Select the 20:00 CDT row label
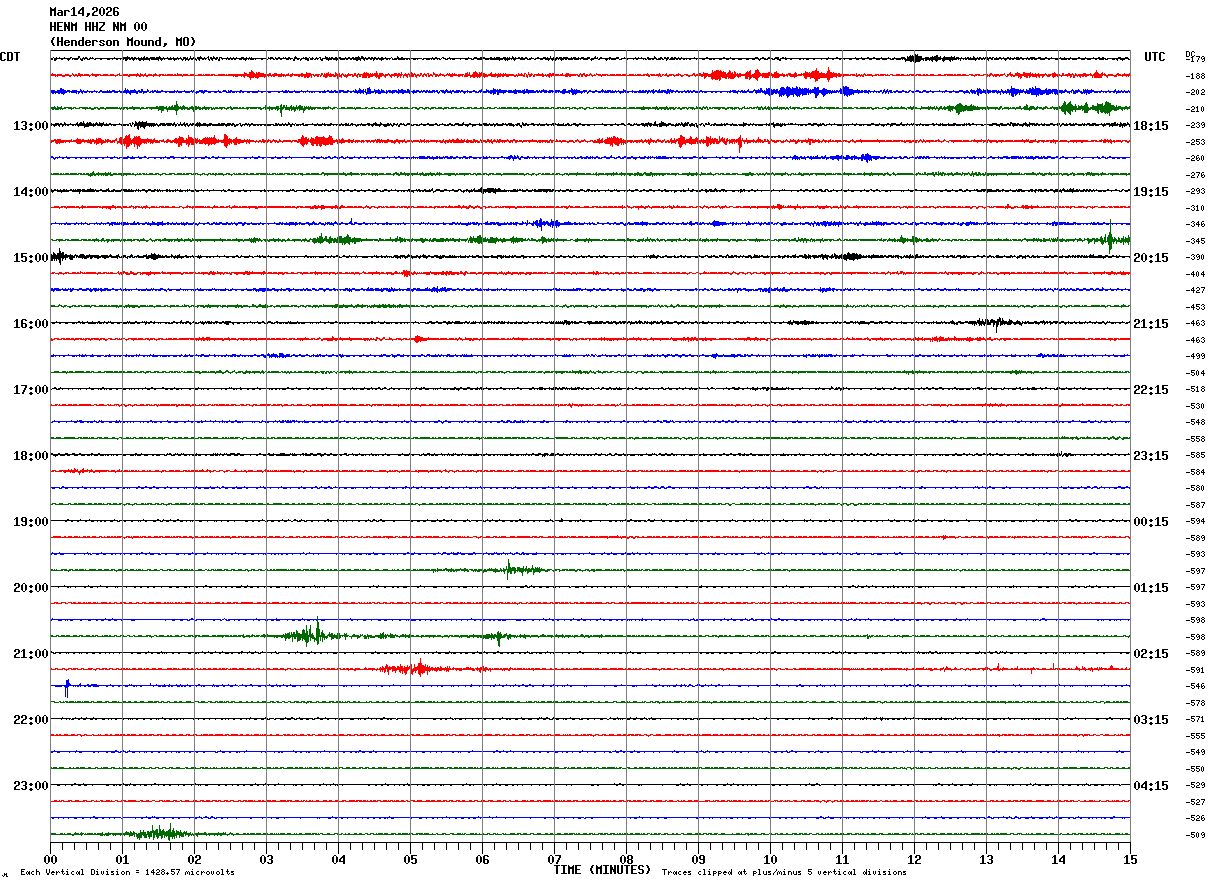The image size is (1210, 886). coord(30,588)
